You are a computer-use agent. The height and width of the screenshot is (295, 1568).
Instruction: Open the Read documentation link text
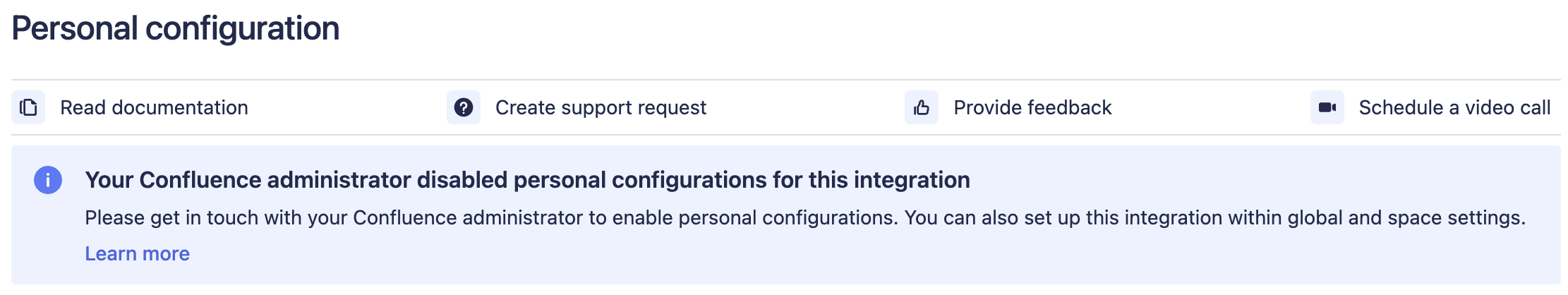click(154, 107)
